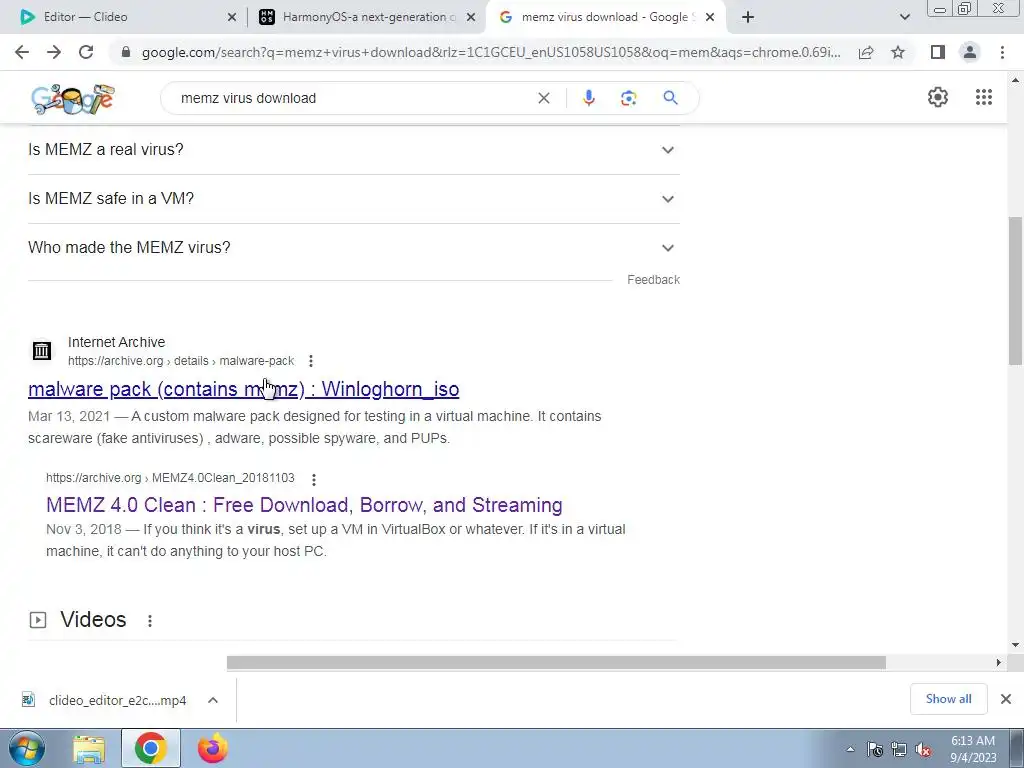
Task: Clear the search box text
Action: (543, 98)
